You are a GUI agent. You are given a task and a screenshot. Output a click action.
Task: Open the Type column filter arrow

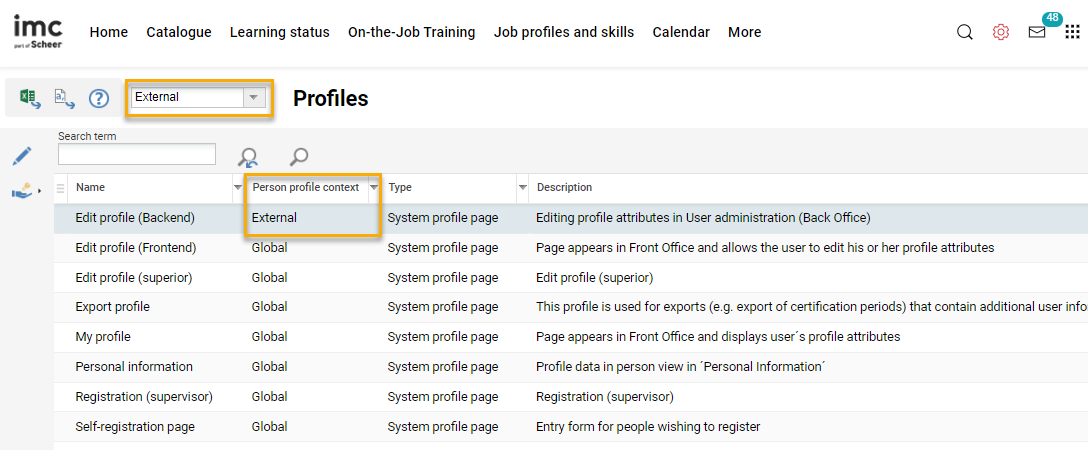tap(522, 188)
